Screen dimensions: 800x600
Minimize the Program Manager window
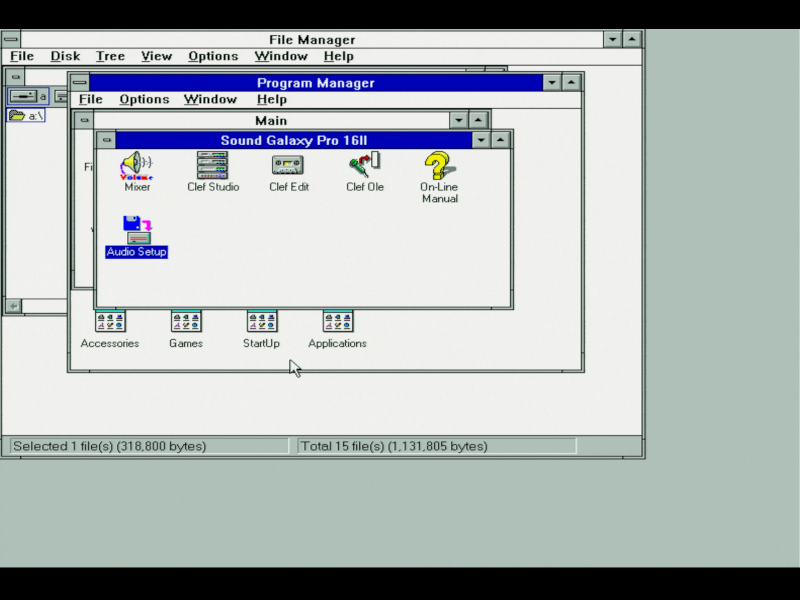point(552,82)
